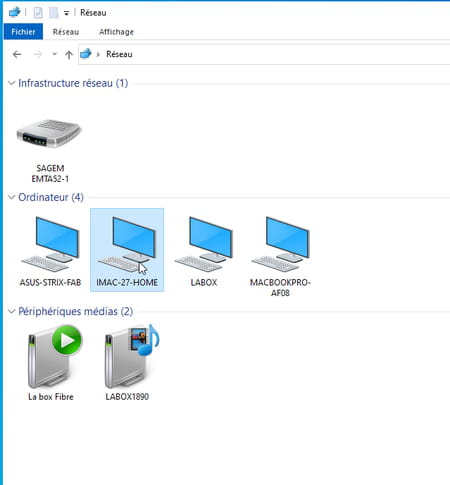Select the LABOX computer icon

point(204,251)
